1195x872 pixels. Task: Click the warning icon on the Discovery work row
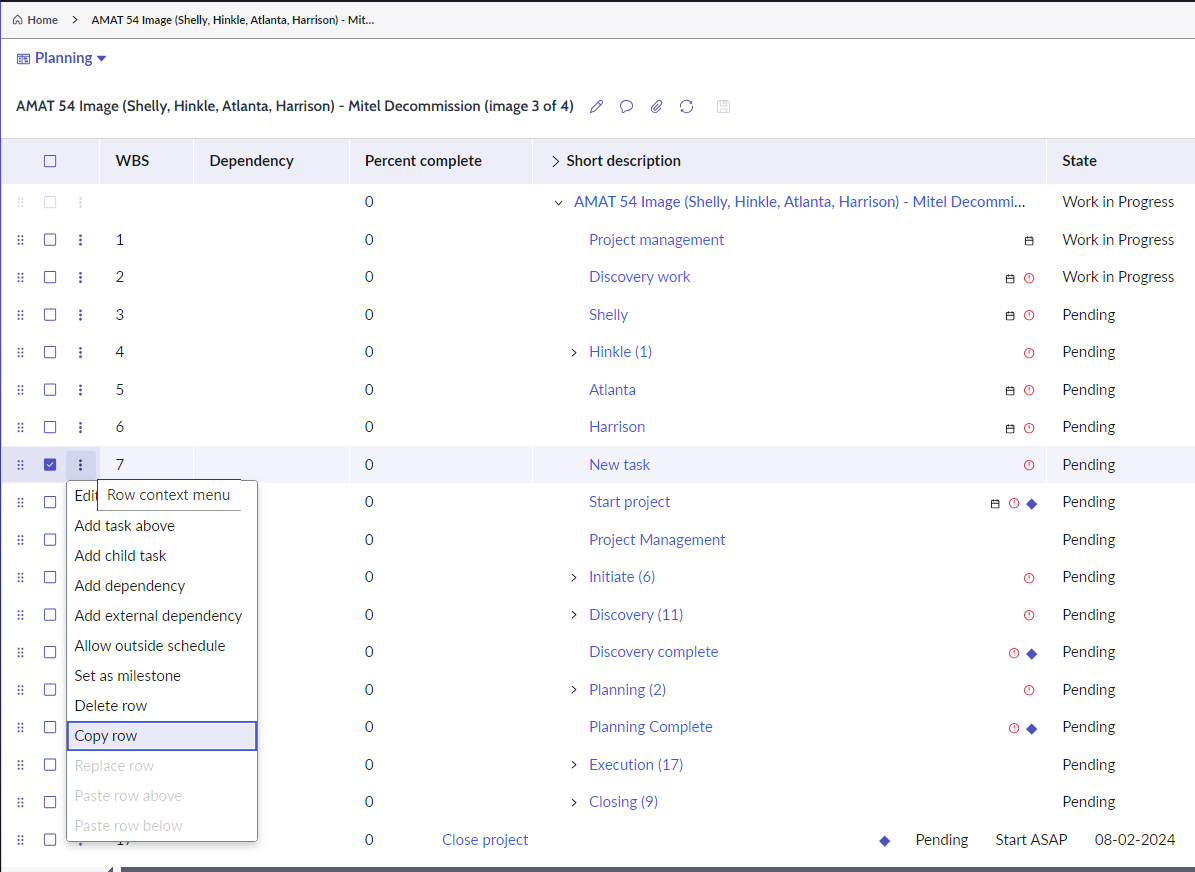coord(1029,277)
